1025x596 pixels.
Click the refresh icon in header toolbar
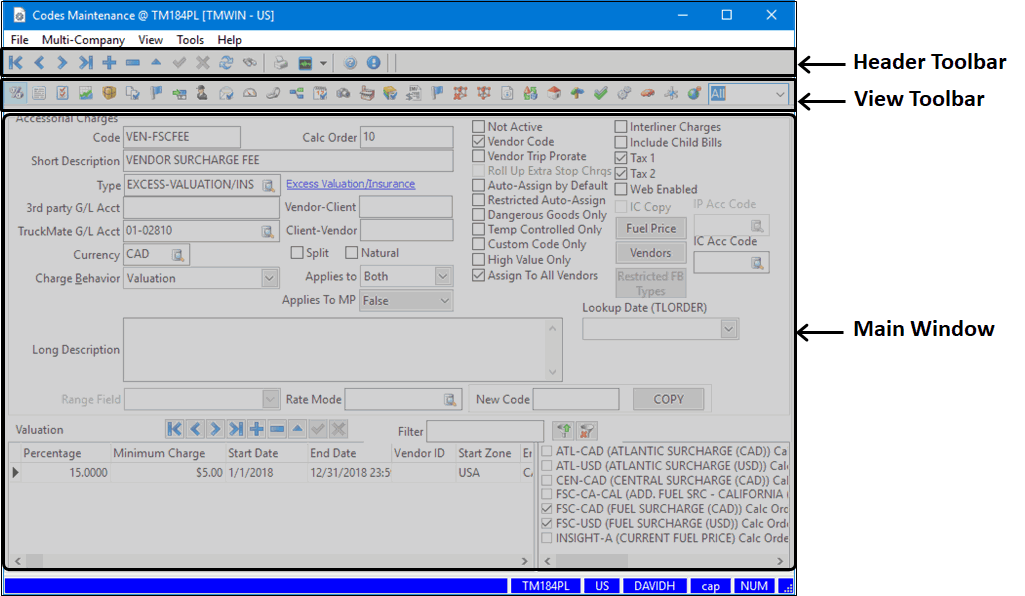(226, 63)
